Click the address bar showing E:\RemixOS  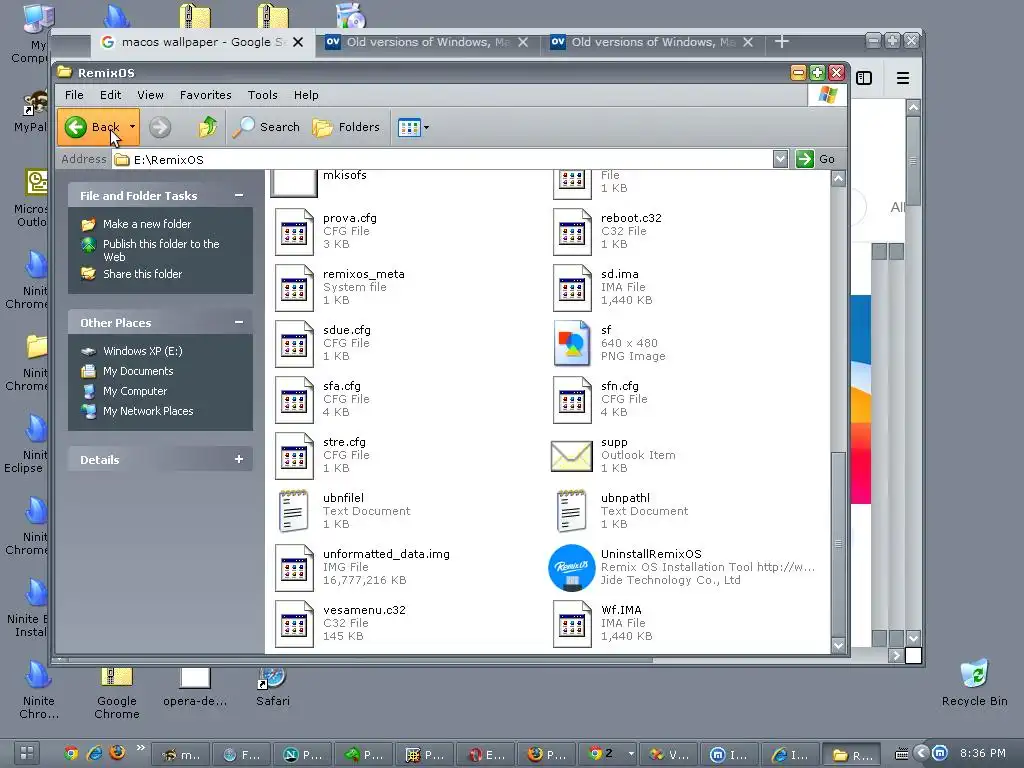[x=441, y=159]
